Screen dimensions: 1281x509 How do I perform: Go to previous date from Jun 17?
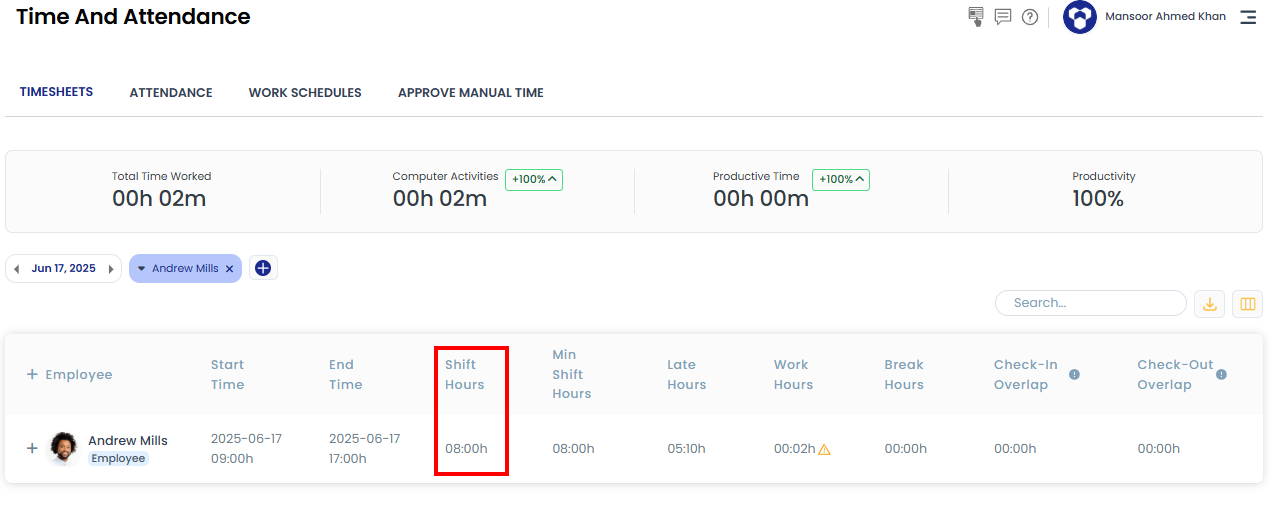[x=16, y=269]
